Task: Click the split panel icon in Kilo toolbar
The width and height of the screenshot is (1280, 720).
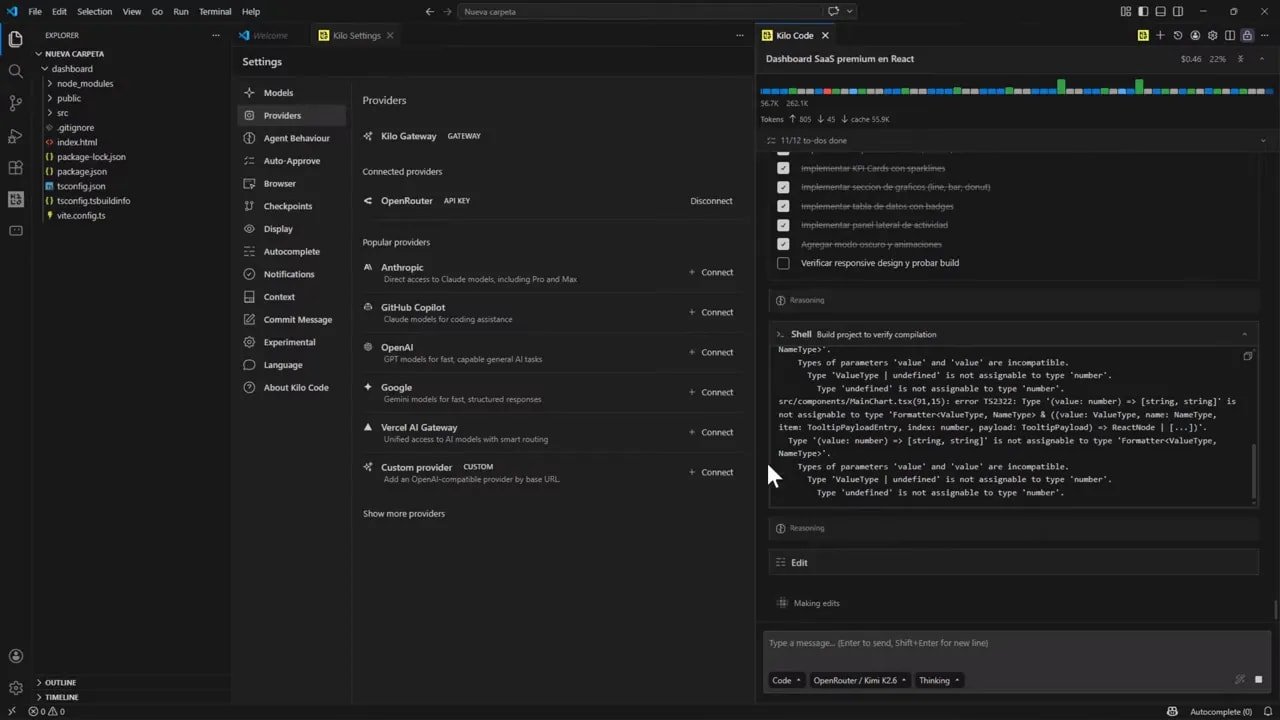Action: [1230, 35]
